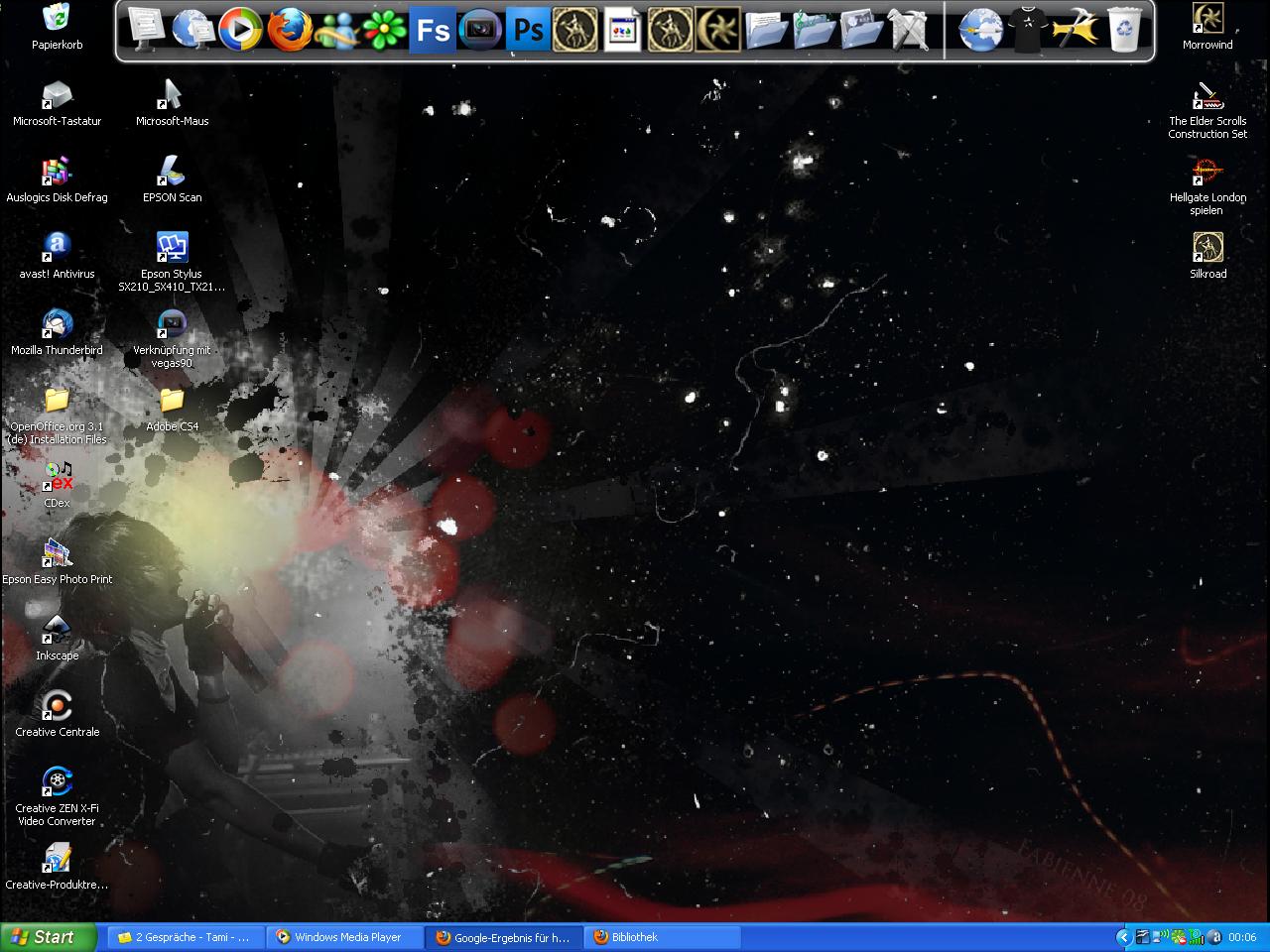
Task: Expand hidden system tray icons arrow
Action: 1123,937
